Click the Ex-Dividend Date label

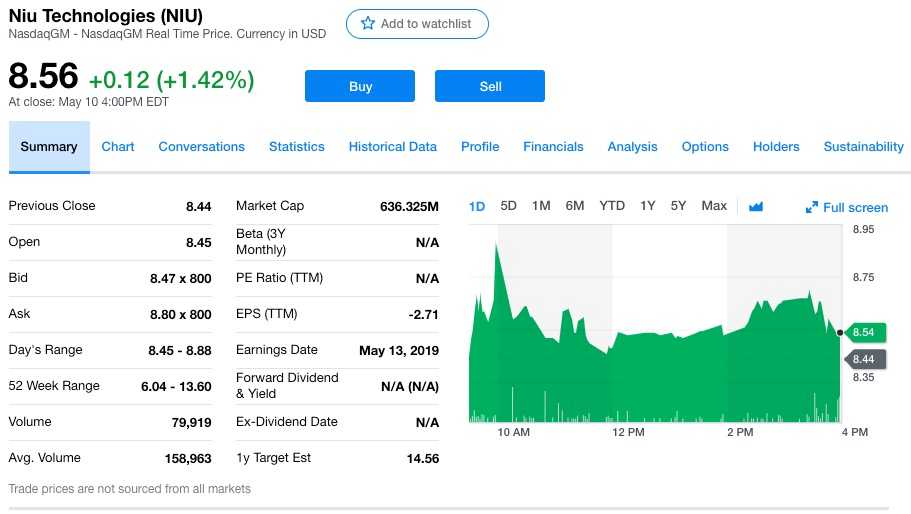point(286,422)
